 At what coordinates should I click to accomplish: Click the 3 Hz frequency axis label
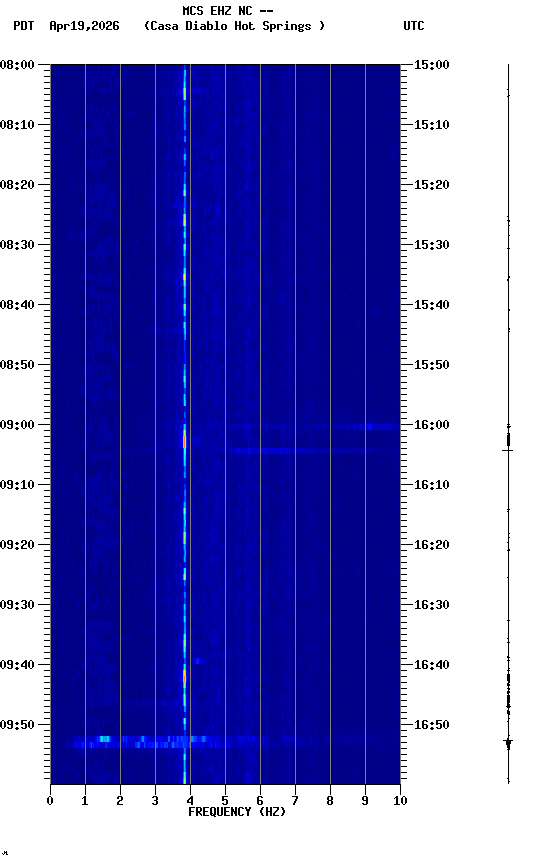click(155, 801)
